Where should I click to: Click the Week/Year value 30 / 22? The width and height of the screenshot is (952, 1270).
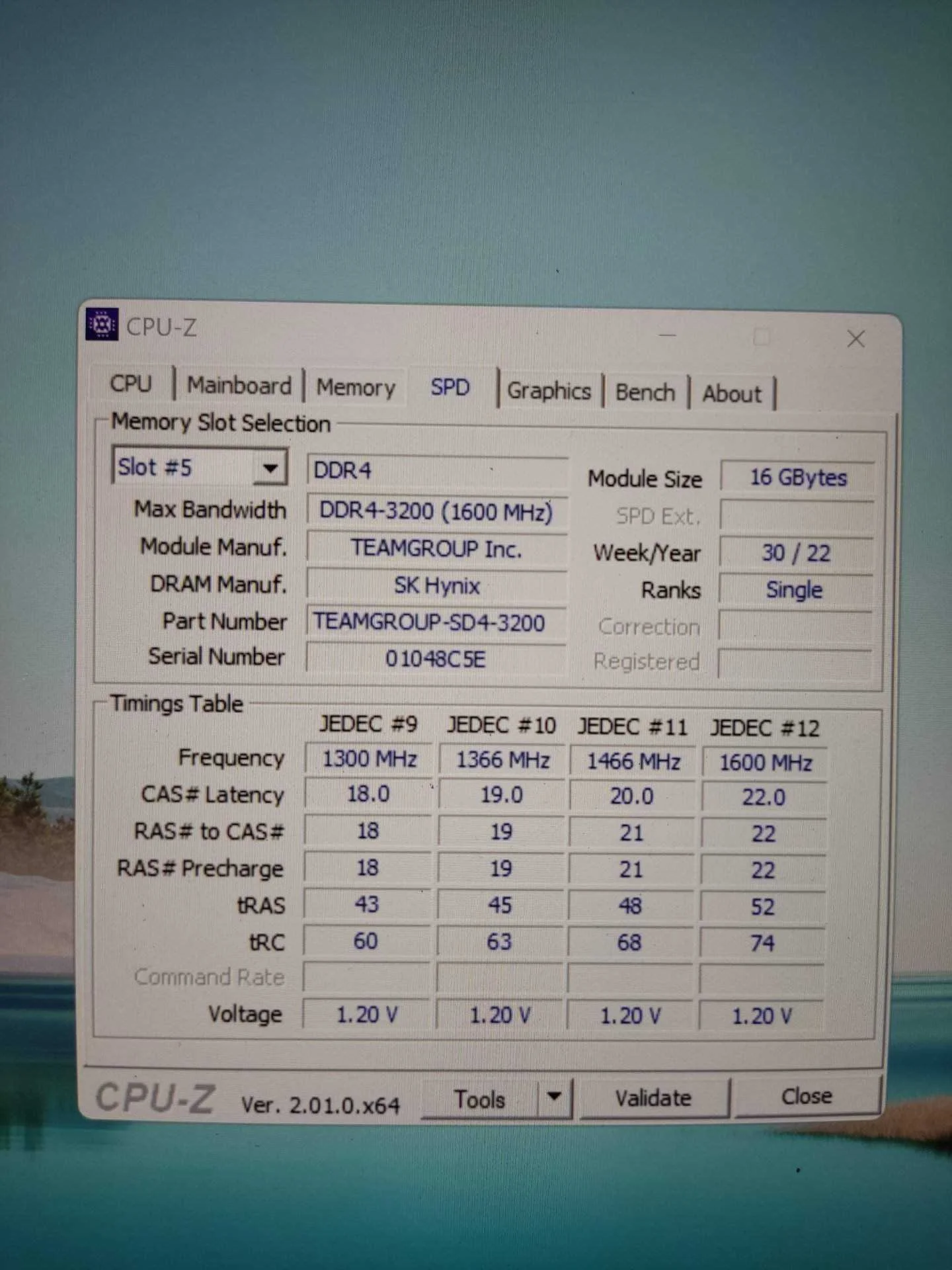796,553
